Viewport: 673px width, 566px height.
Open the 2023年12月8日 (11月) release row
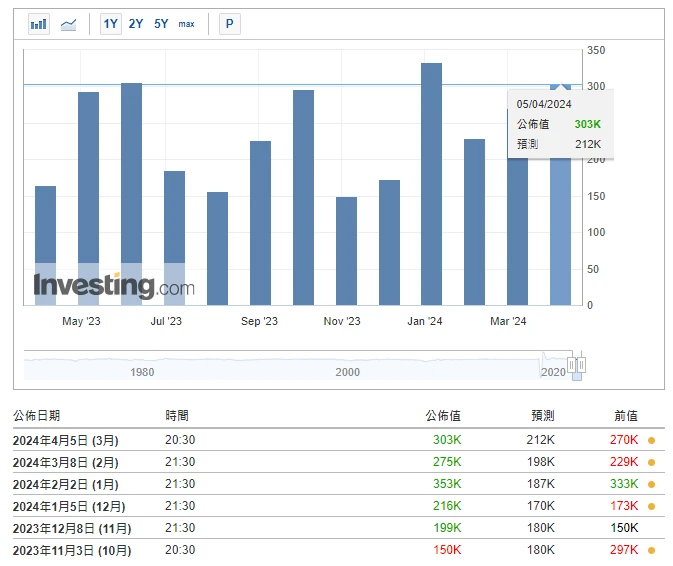[x=71, y=528]
